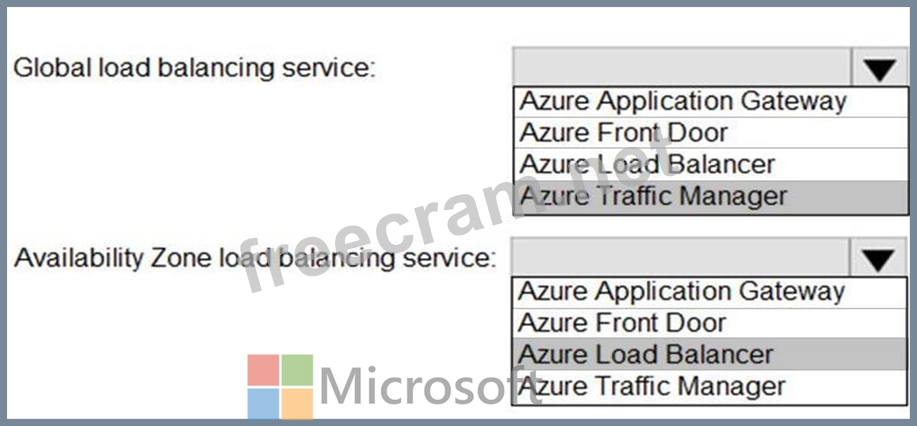
Task: Click the empty Global load balancing selection box
Action: click(x=682, y=68)
